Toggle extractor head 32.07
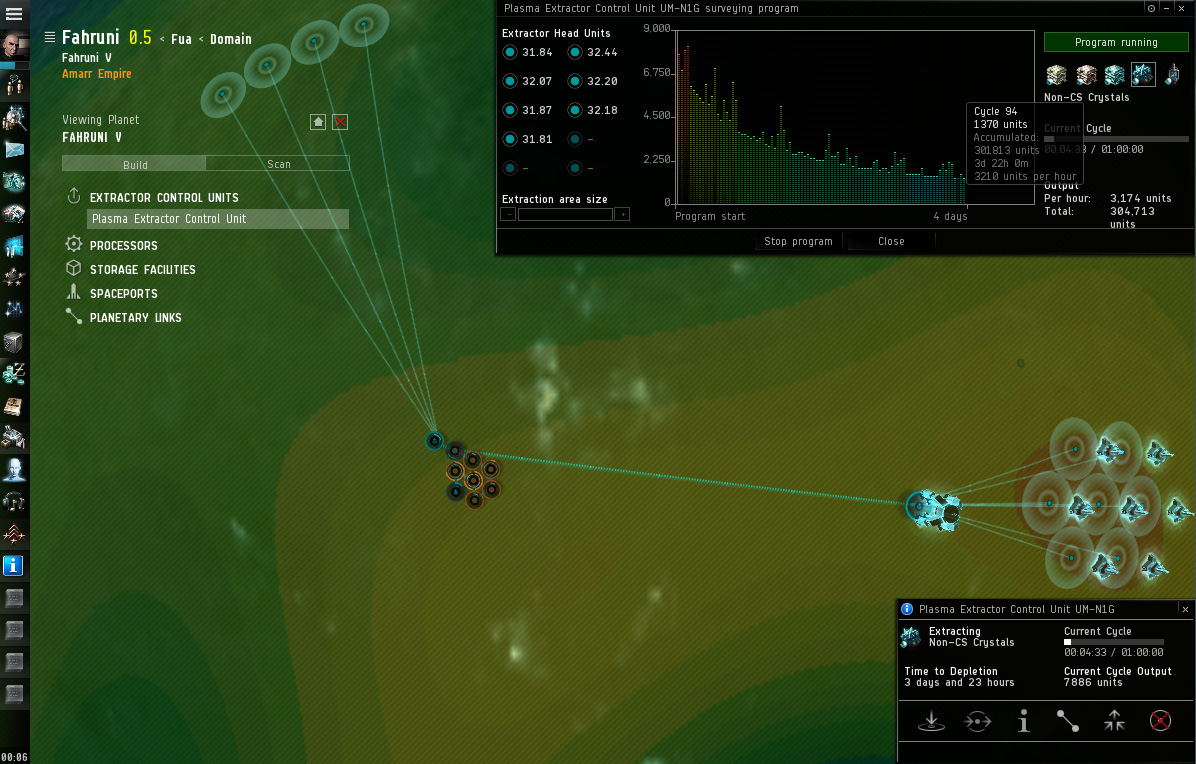 pos(510,81)
